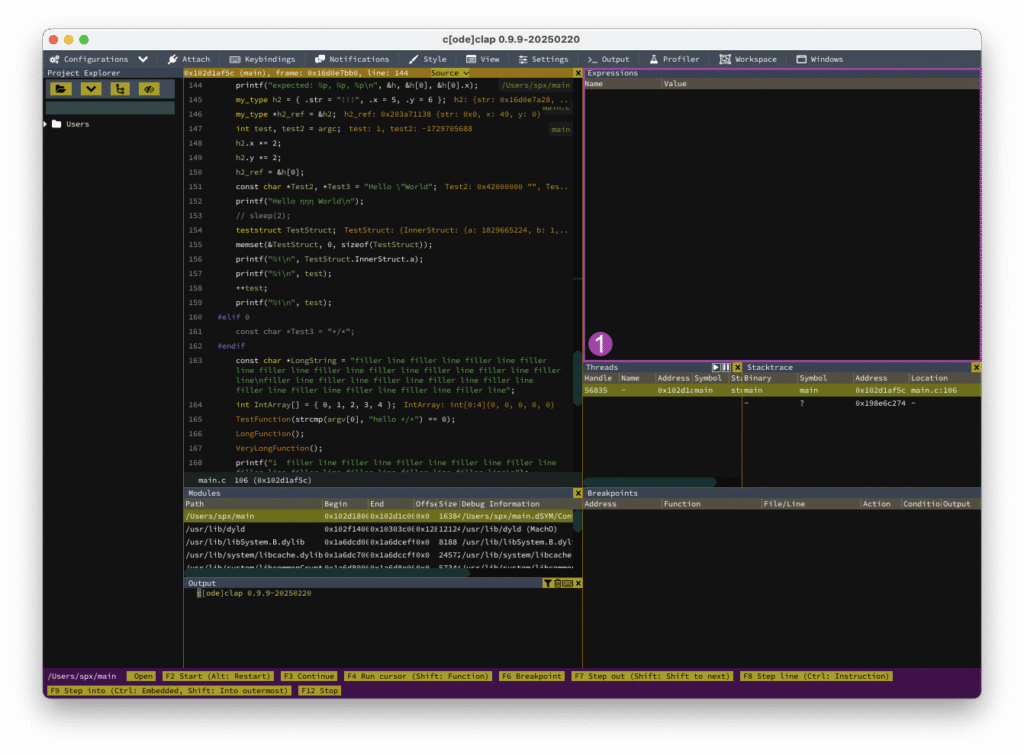Expand the Configurations dropdown chevron
The image size is (1024, 755).
tap(143, 59)
